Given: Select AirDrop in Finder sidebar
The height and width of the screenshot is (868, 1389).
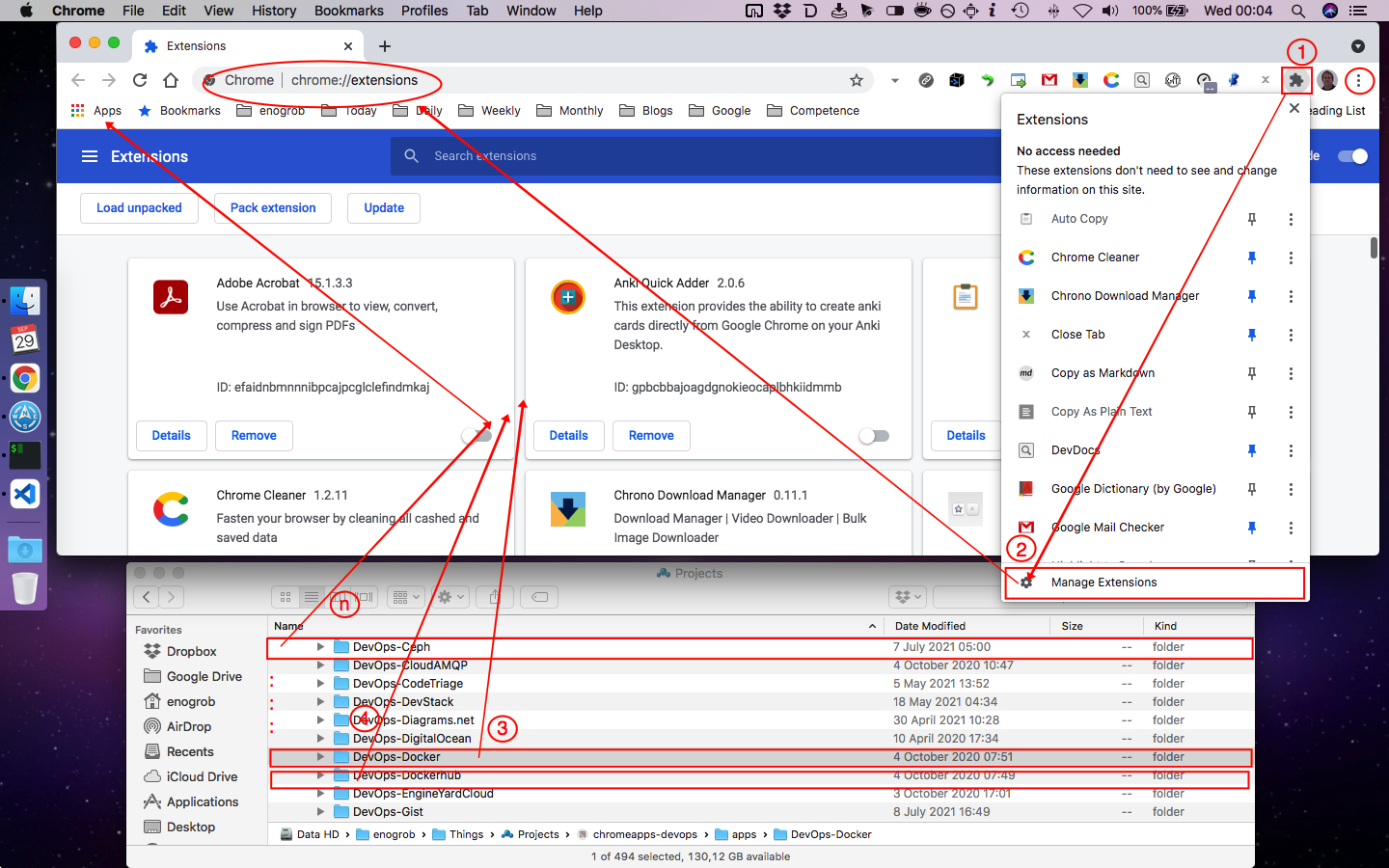Looking at the screenshot, I should click(177, 727).
